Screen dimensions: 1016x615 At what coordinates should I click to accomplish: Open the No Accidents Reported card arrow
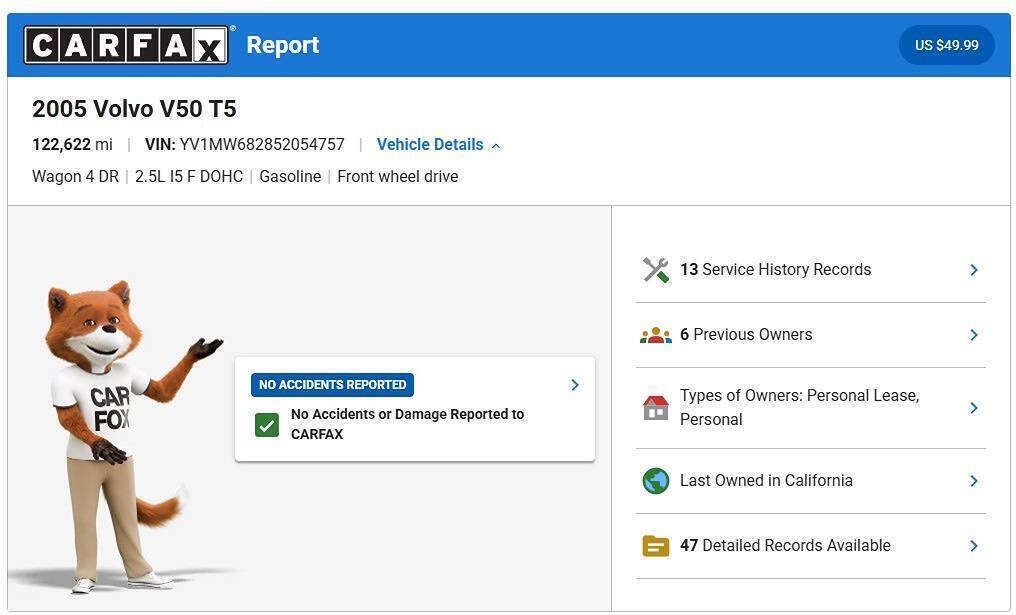tap(575, 385)
